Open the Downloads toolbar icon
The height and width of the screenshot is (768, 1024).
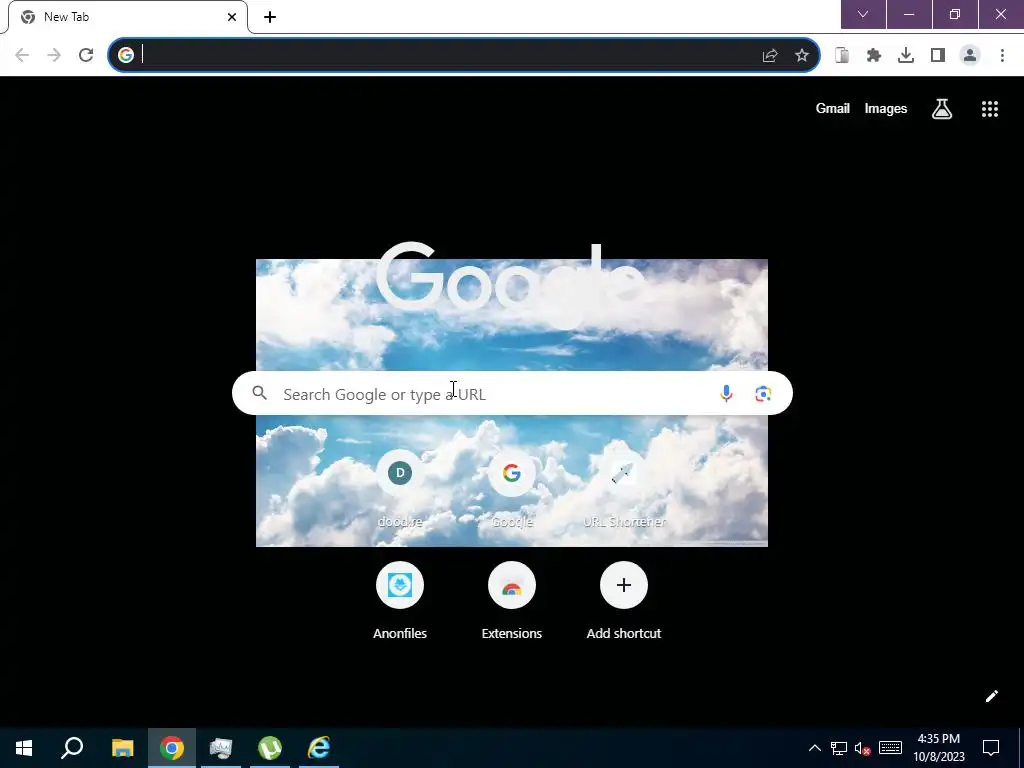[x=906, y=56]
